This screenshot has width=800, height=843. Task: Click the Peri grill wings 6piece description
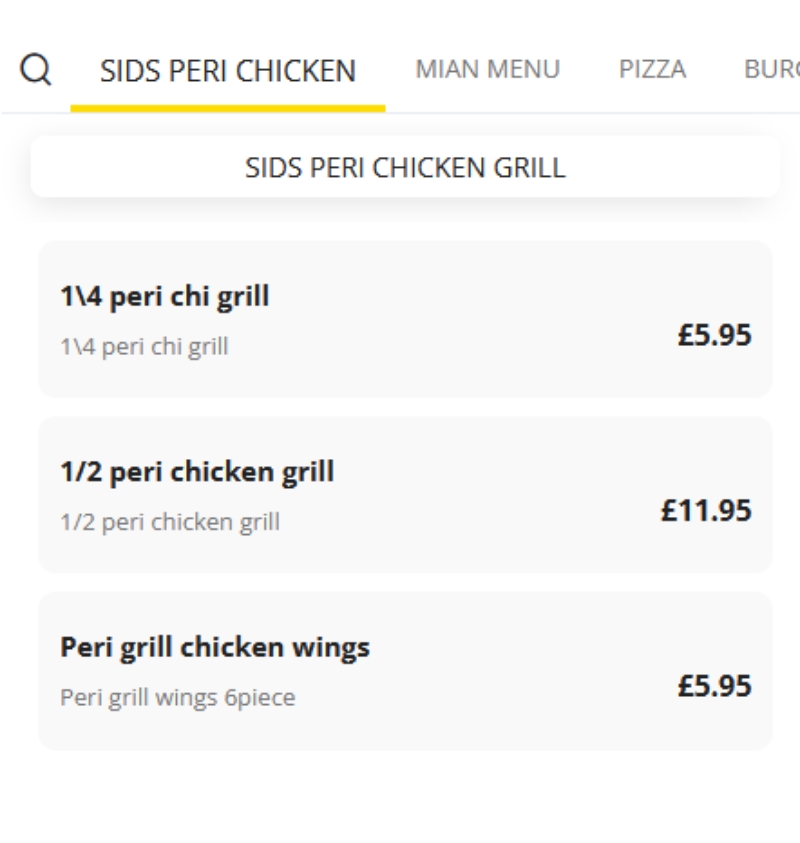[x=178, y=698]
